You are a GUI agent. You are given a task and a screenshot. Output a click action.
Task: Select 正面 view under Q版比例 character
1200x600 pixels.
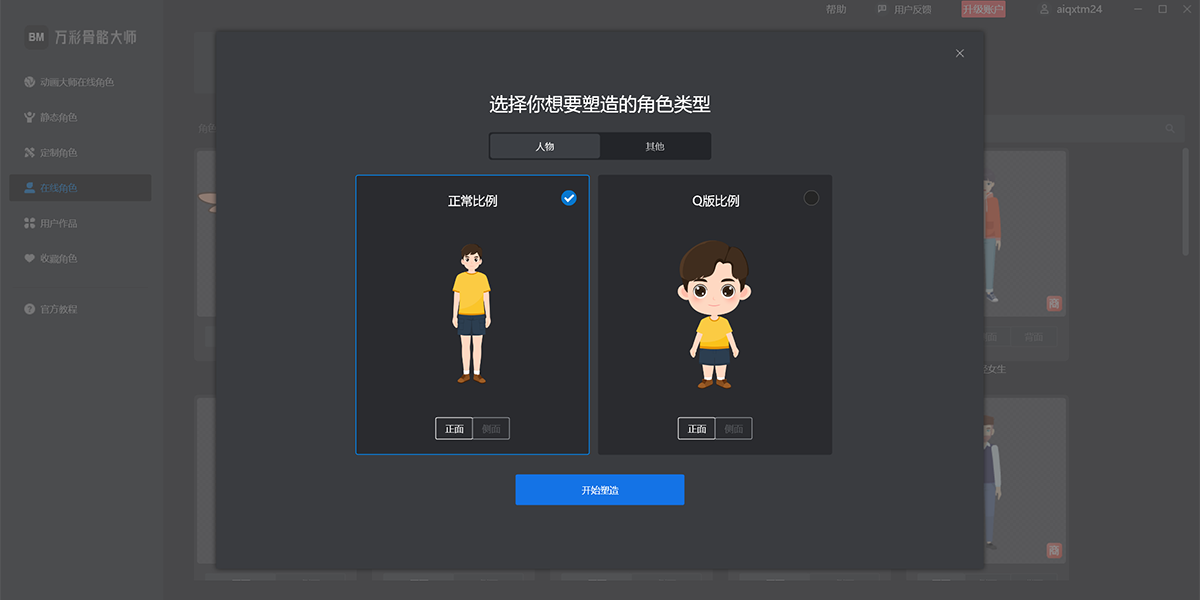pyautogui.click(x=697, y=429)
